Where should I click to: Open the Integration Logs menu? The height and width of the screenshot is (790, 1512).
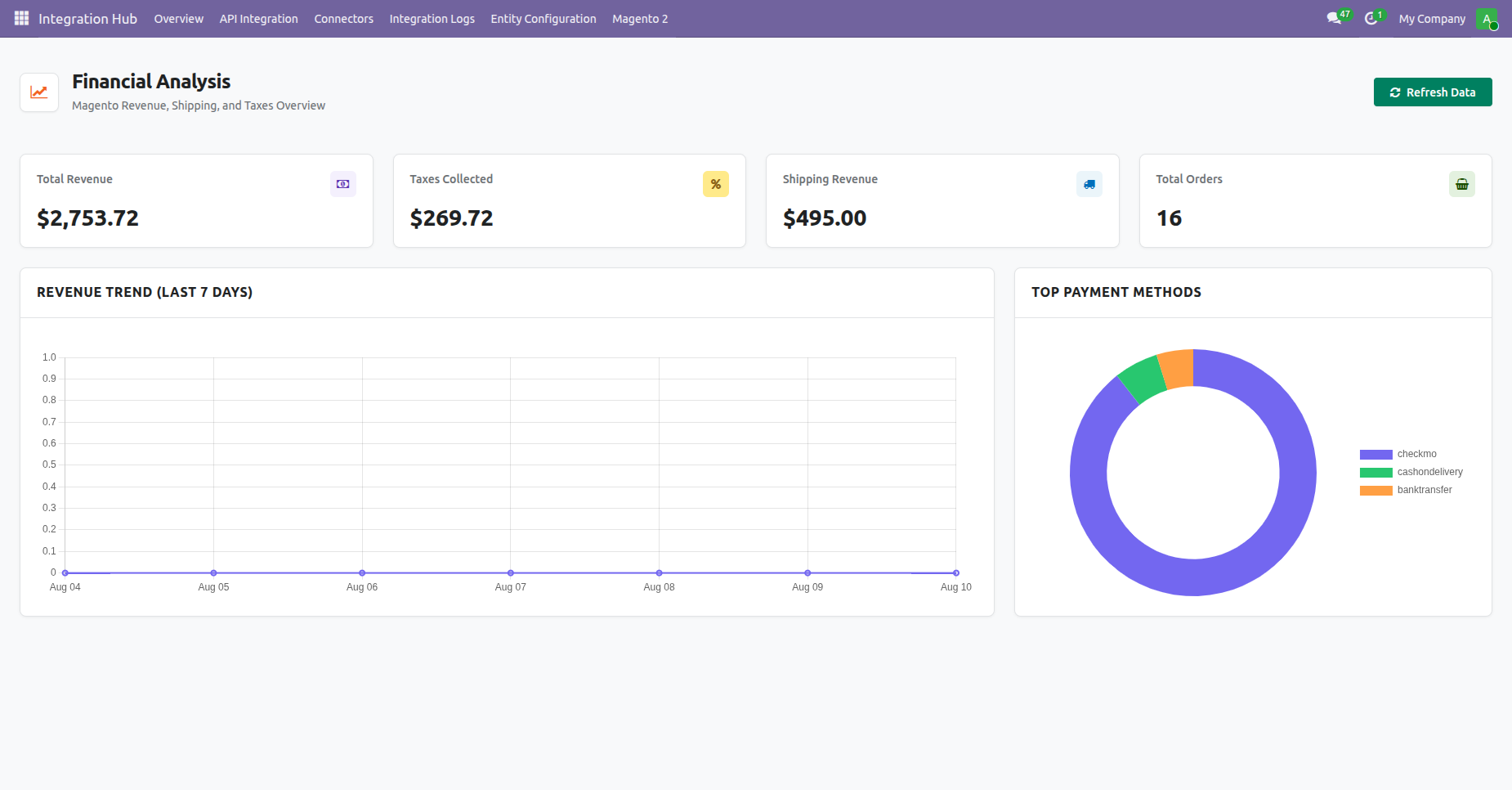coord(432,19)
